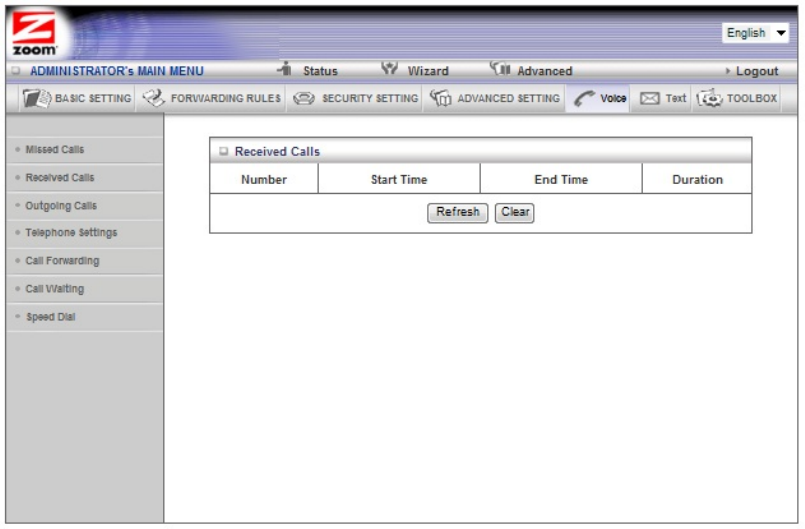Click the Voice phone handset icon
This screenshot has width=805, height=529.
(584, 98)
